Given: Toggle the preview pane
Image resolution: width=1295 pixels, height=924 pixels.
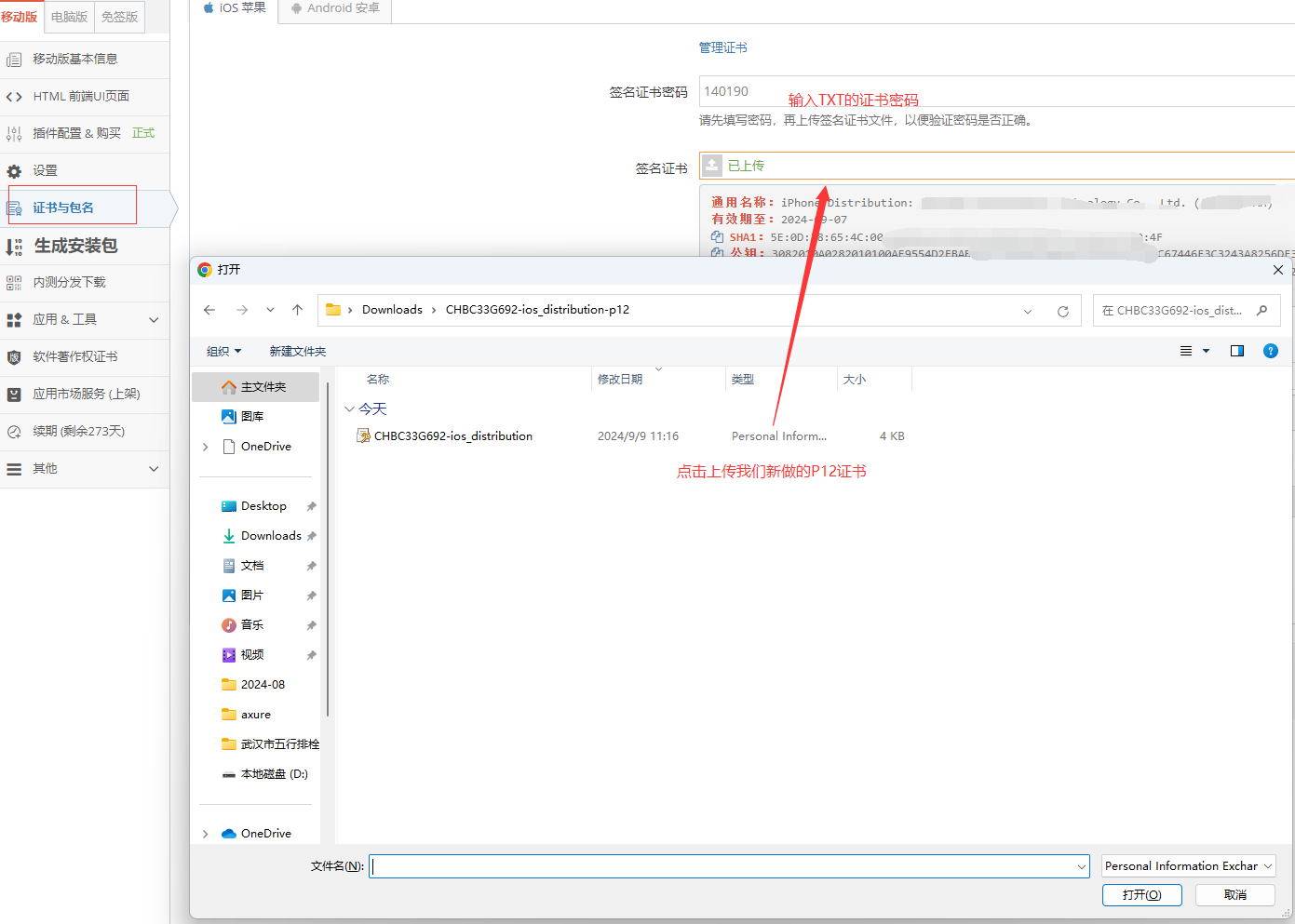Looking at the screenshot, I should tap(1237, 351).
